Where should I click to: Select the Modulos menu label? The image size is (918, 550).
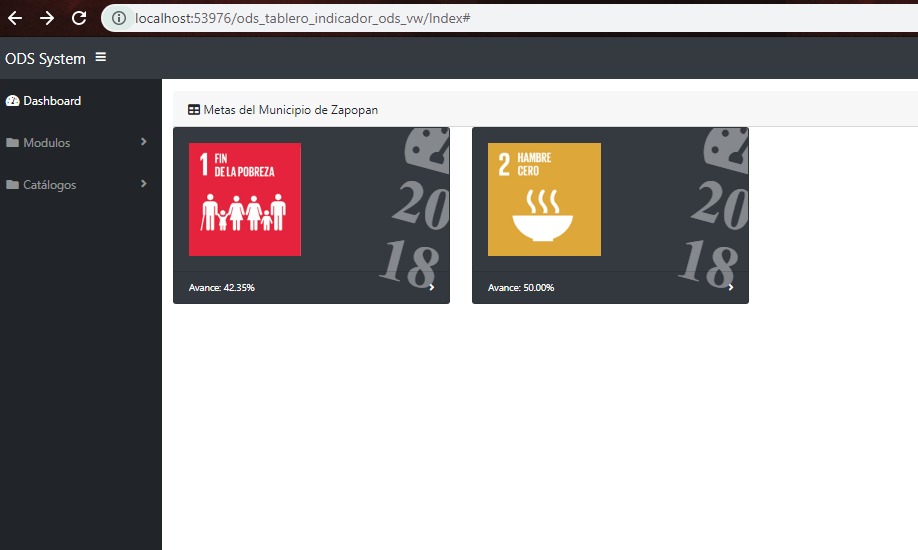pyautogui.click(x=47, y=143)
